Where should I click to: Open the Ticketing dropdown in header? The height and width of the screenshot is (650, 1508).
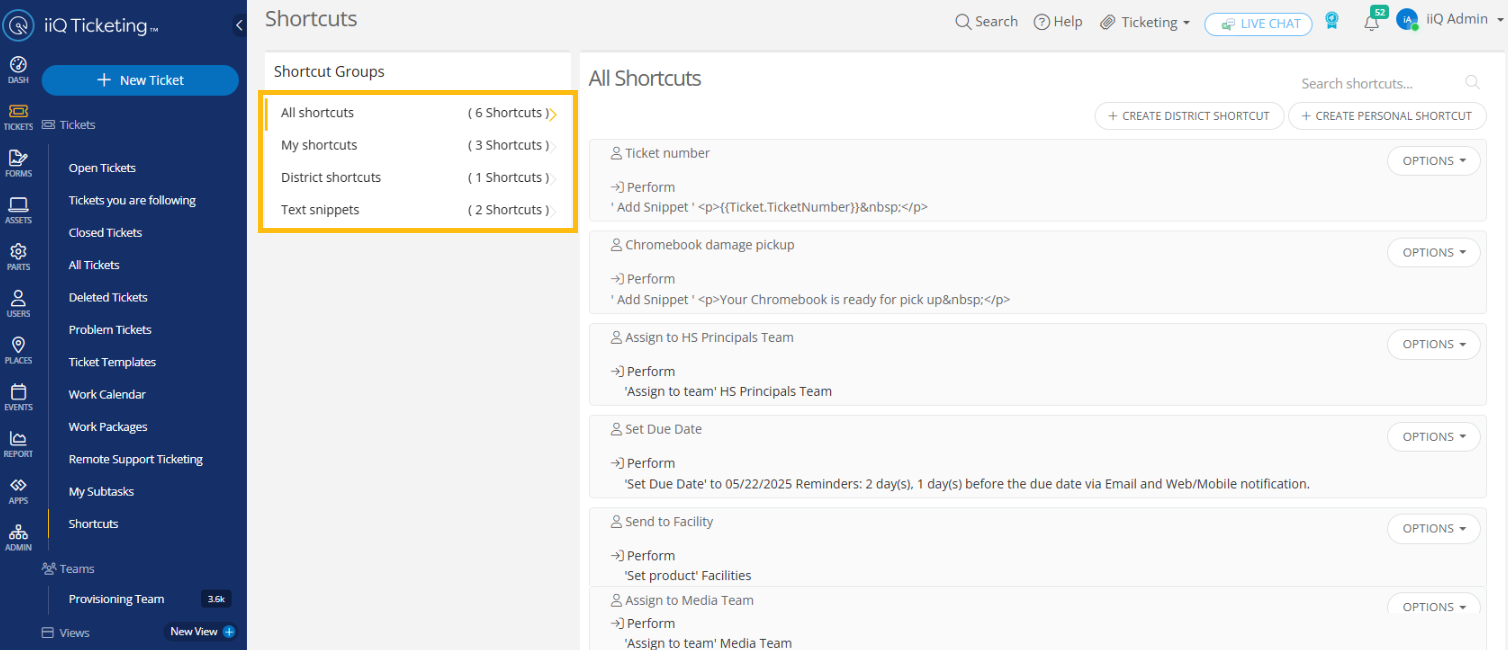[1145, 22]
